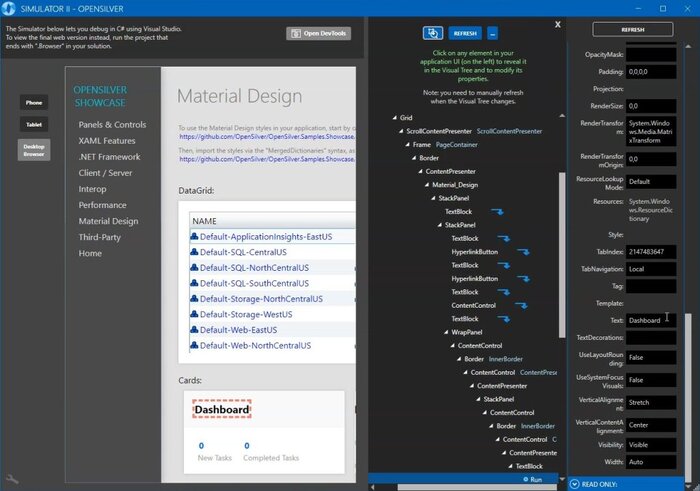This screenshot has width=700, height=491.
Task: Click user icon of Default-SQL-NorthCentralUS row
Action: click(x=194, y=268)
